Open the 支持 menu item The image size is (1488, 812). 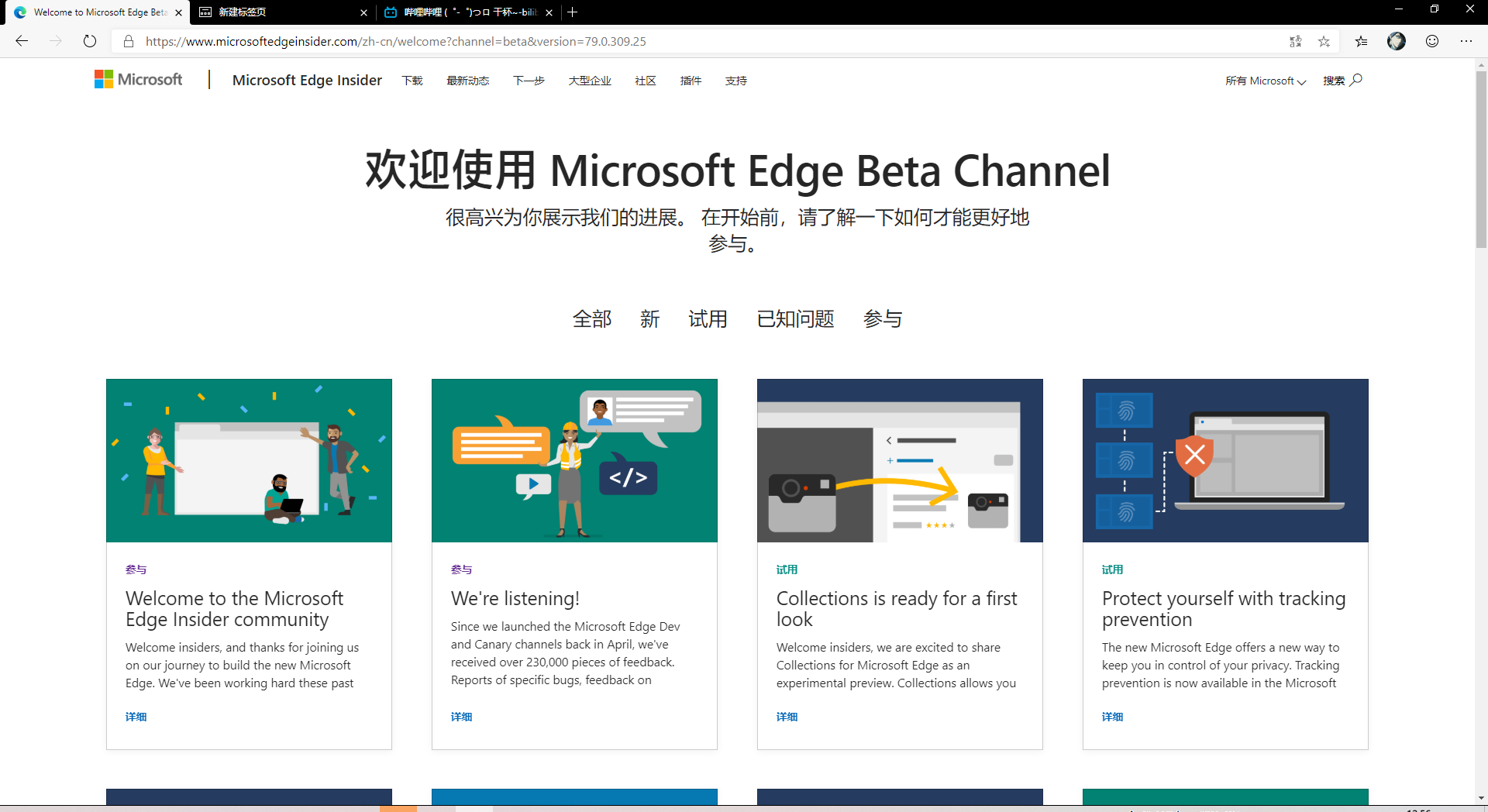pyautogui.click(x=736, y=81)
